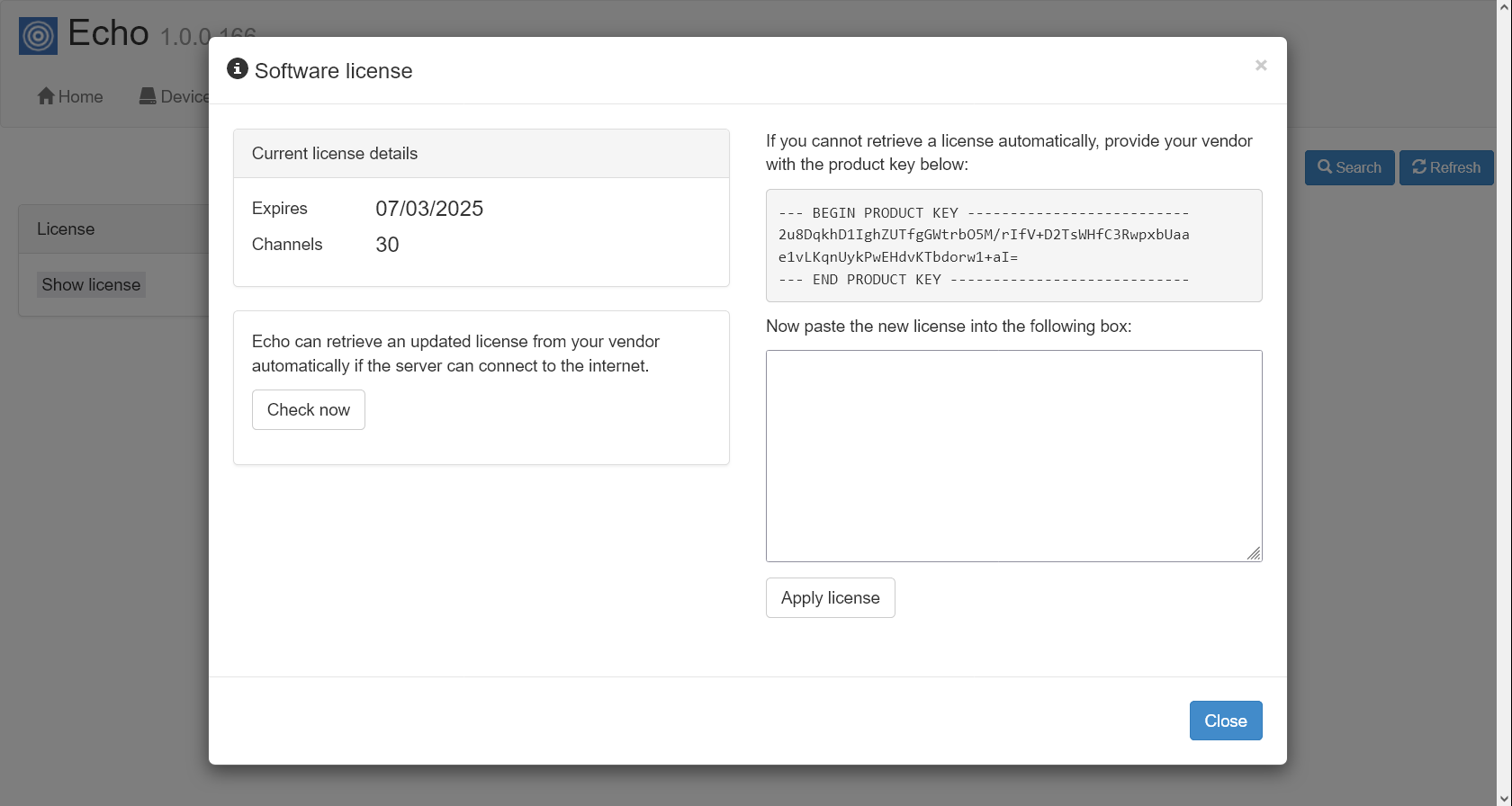Click the expiry date 07/03/2025
1512x806 pixels.
click(x=429, y=209)
